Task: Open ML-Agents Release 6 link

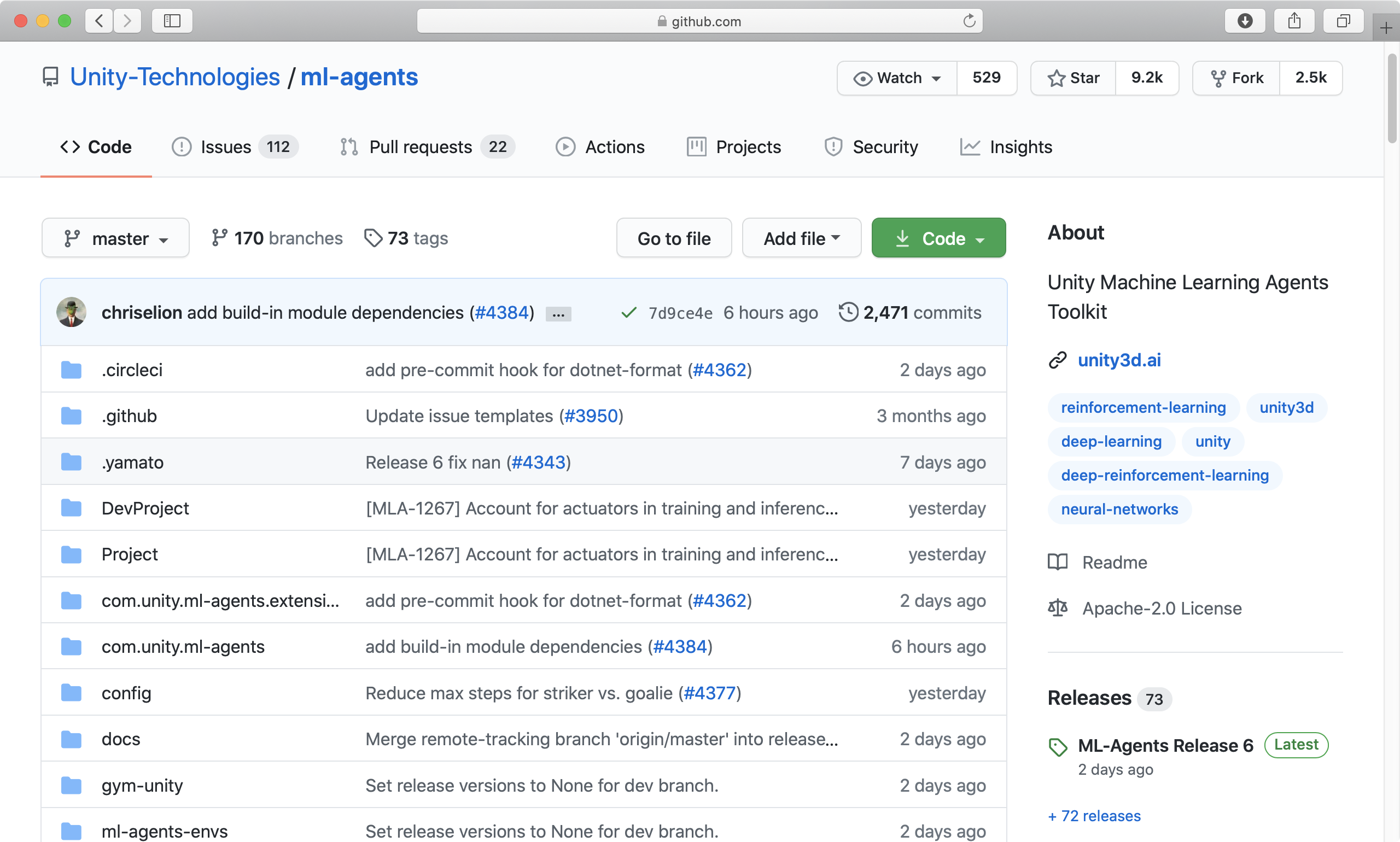Action: [1165, 746]
